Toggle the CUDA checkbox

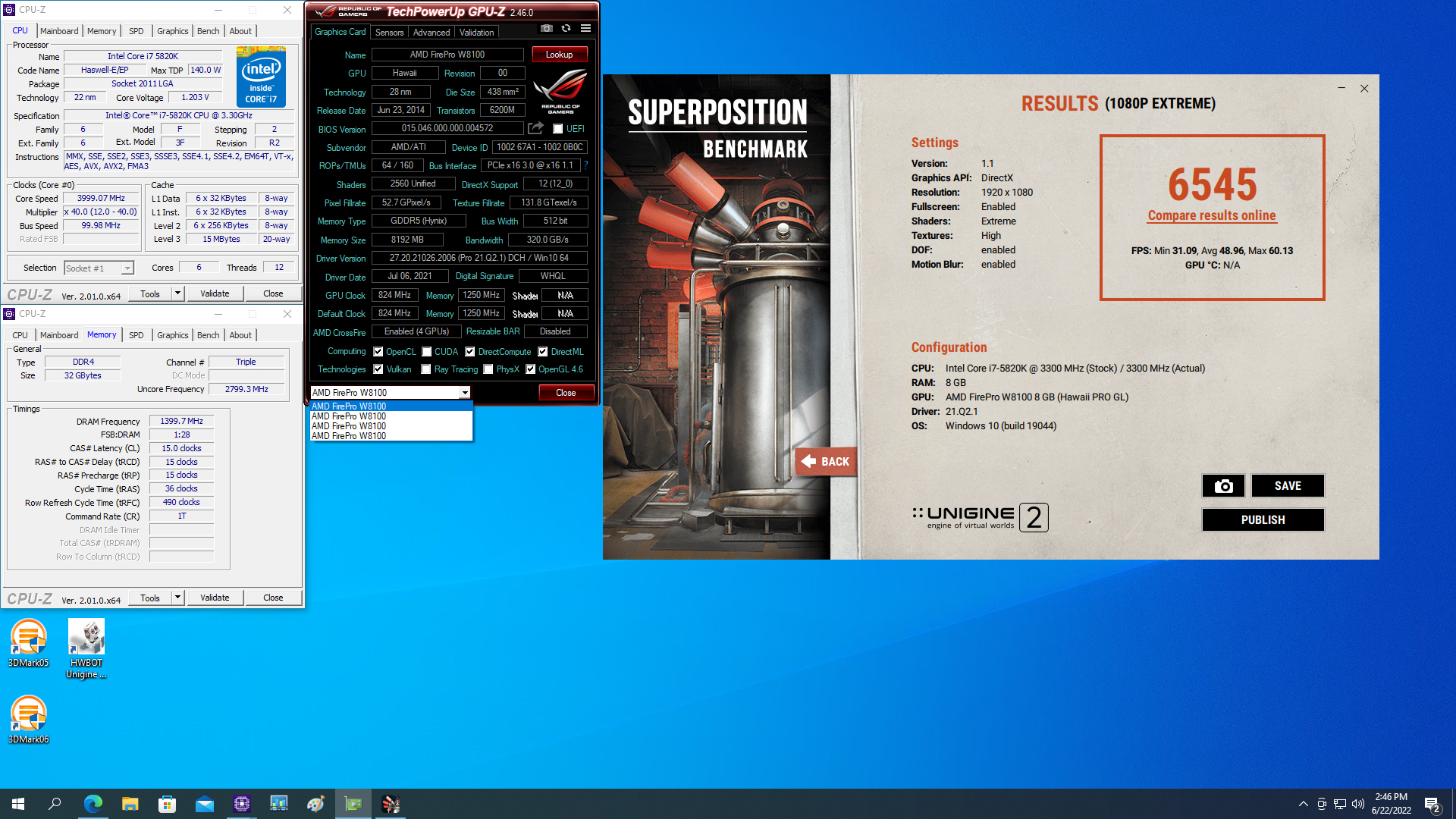(426, 352)
